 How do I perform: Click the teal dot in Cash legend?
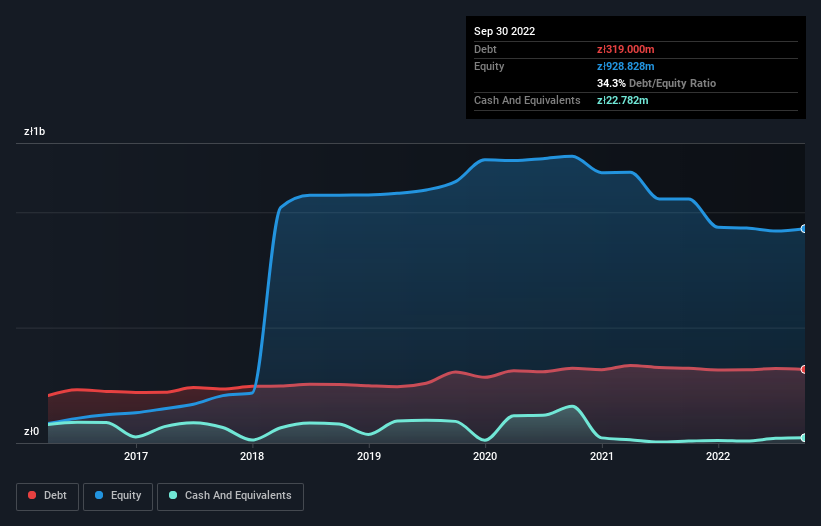[173, 495]
